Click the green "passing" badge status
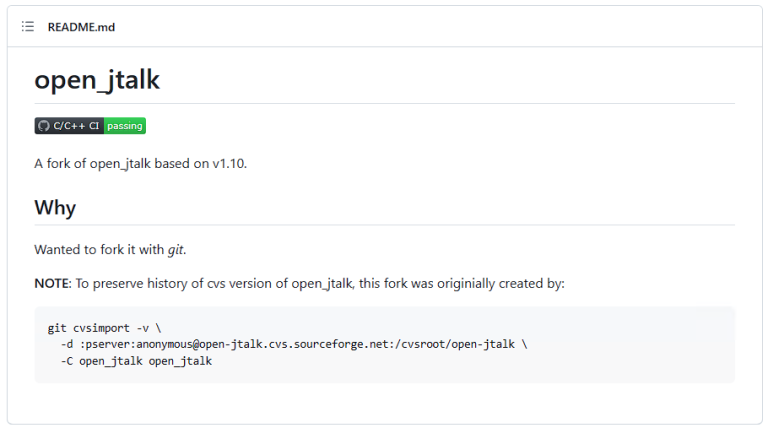The width and height of the screenshot is (768, 428). (125, 126)
